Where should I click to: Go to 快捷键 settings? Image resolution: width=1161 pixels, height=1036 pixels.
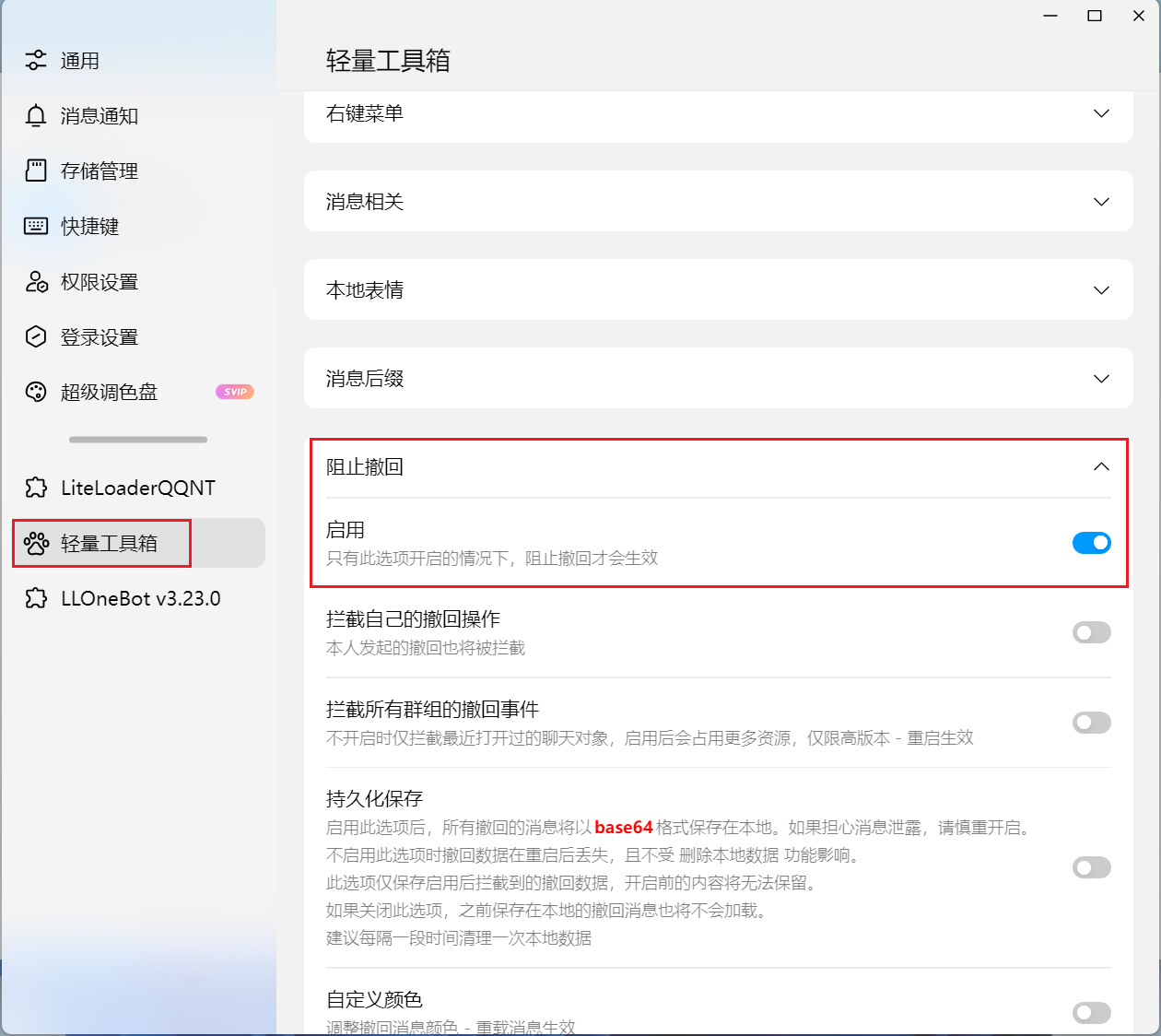[x=138, y=226]
